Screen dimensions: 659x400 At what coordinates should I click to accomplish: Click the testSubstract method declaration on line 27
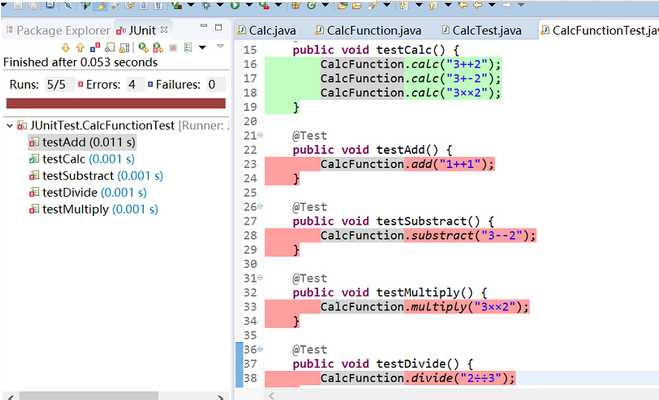click(393, 221)
